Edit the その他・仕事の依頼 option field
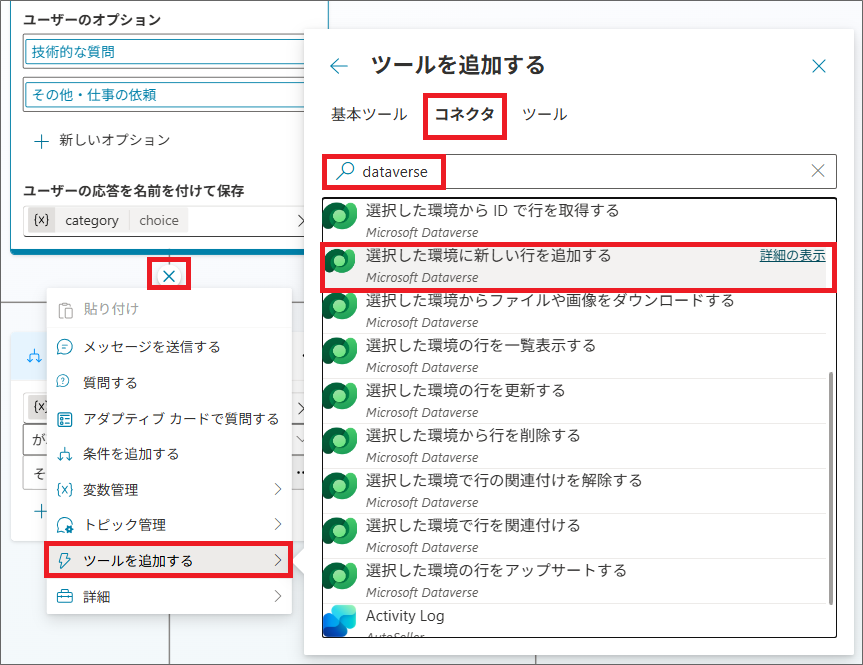The image size is (863, 665). tap(165, 95)
